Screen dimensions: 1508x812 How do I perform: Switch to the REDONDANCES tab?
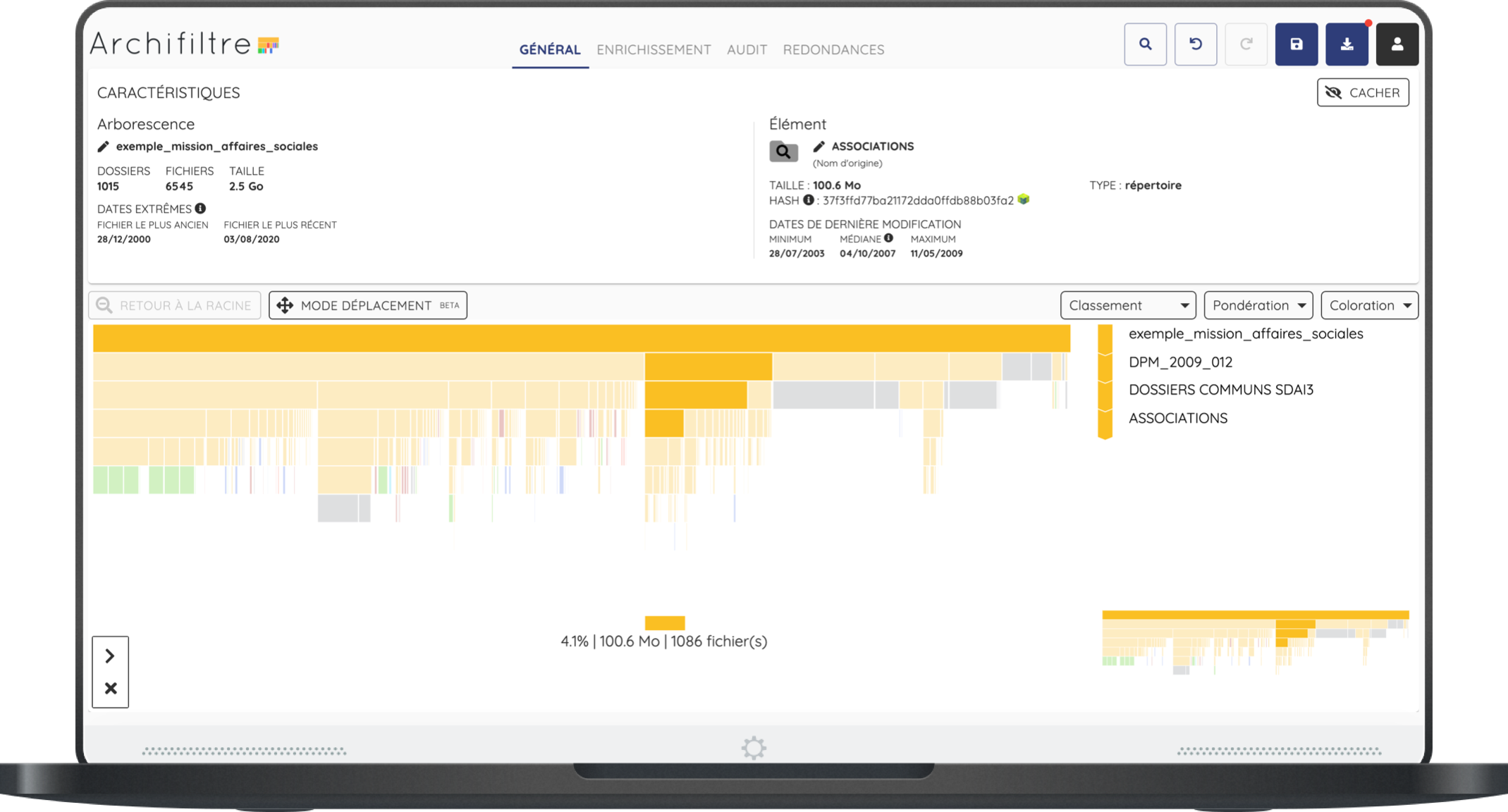833,49
